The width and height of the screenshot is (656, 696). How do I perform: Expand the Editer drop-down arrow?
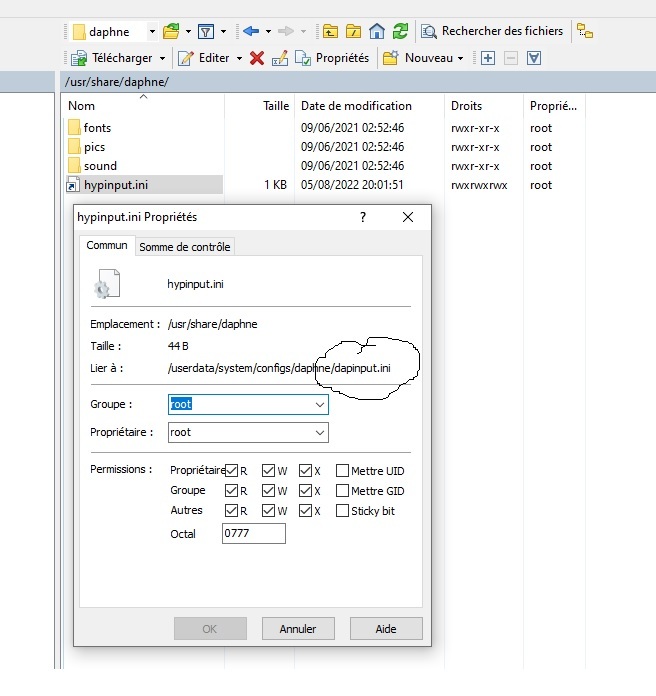click(x=239, y=58)
